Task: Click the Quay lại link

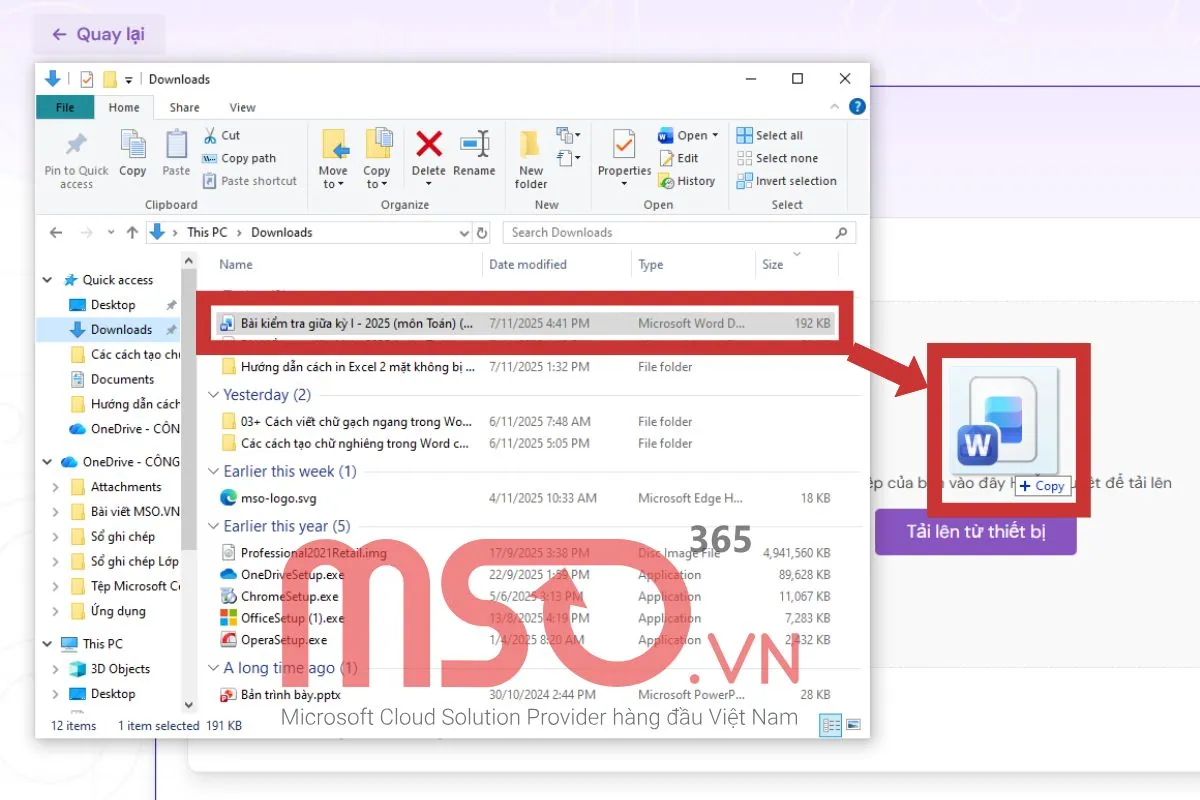Action: 98,34
